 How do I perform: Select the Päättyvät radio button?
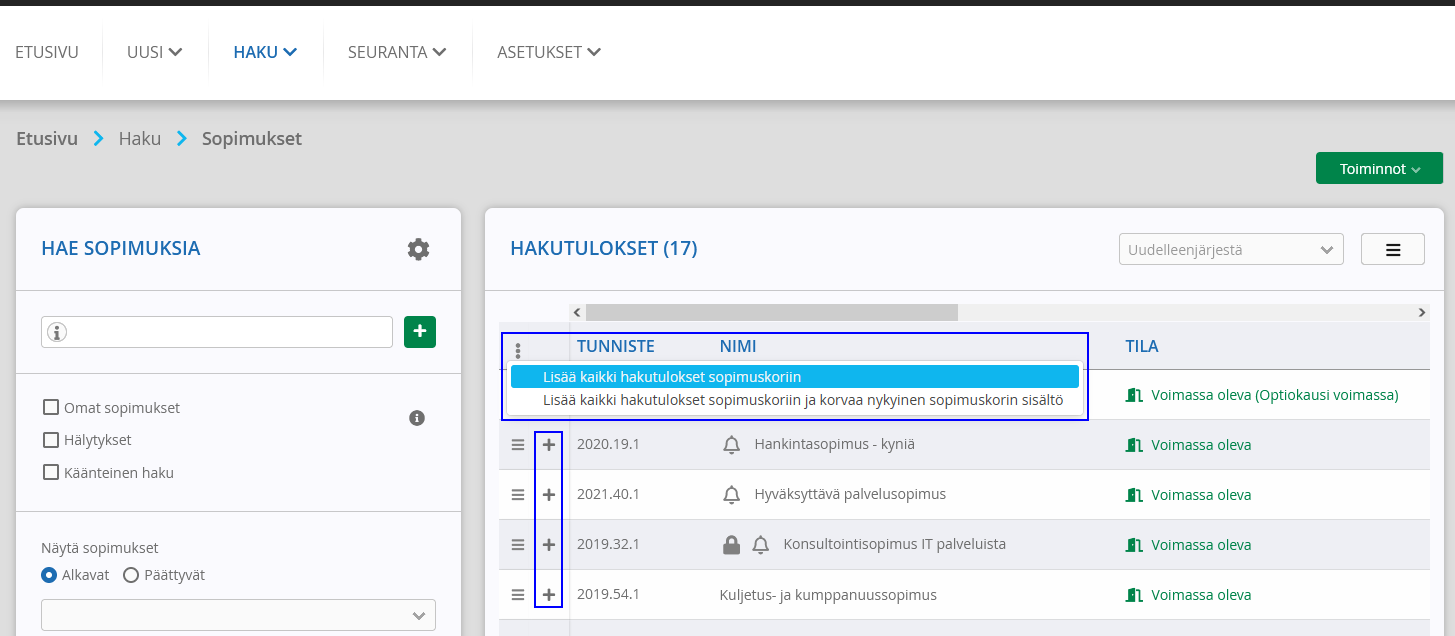[x=131, y=575]
